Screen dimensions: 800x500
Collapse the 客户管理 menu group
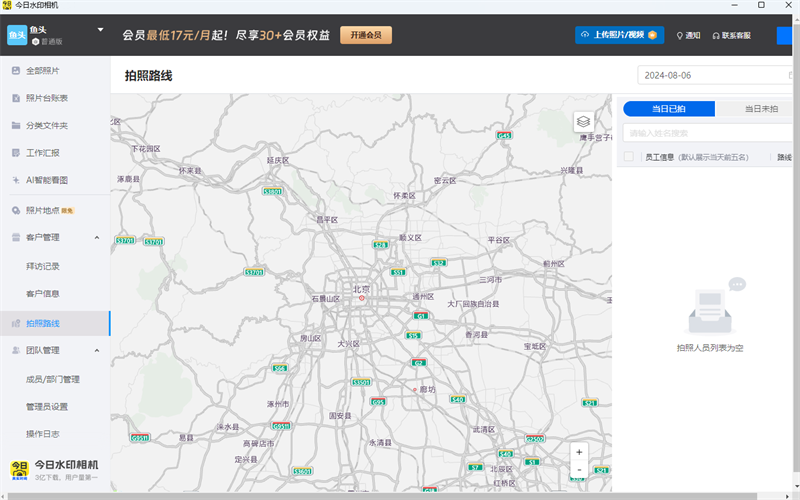click(x=96, y=238)
